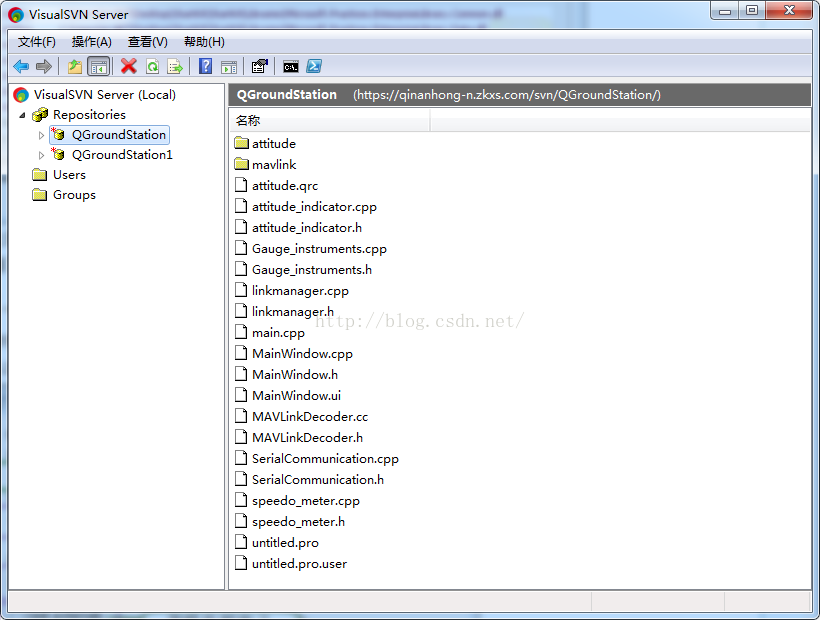Open the 帮助(H) menu
This screenshot has height=620, width=820.
point(204,42)
